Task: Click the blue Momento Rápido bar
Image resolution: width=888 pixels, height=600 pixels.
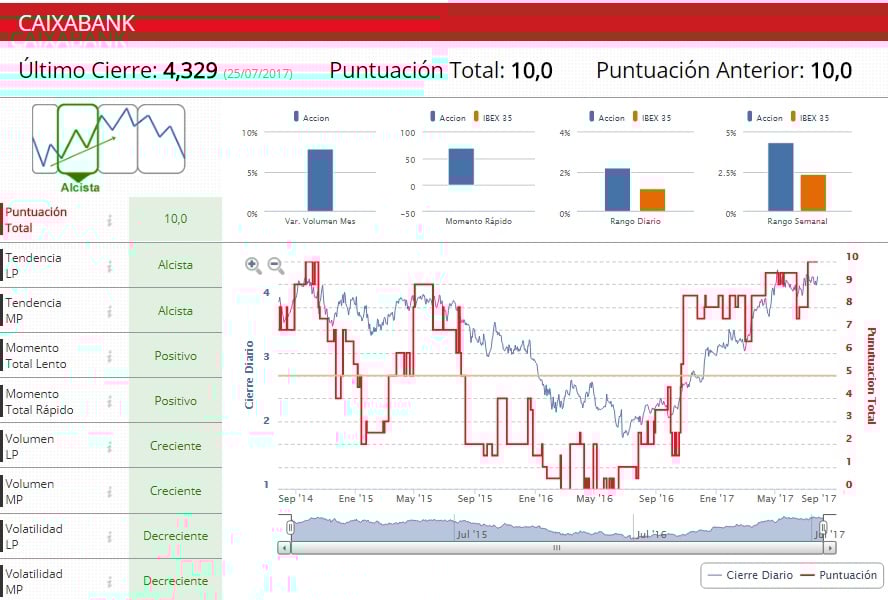Action: click(x=461, y=167)
